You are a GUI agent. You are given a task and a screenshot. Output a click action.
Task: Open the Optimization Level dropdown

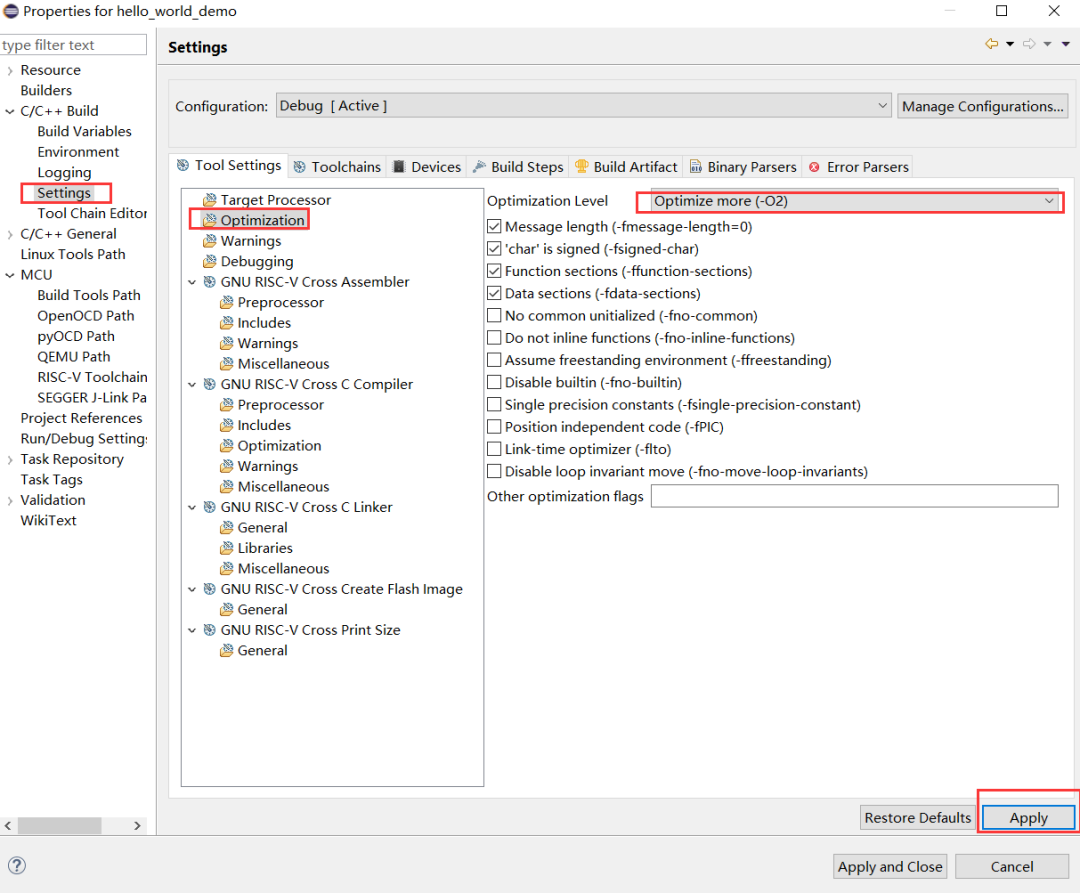tap(854, 201)
